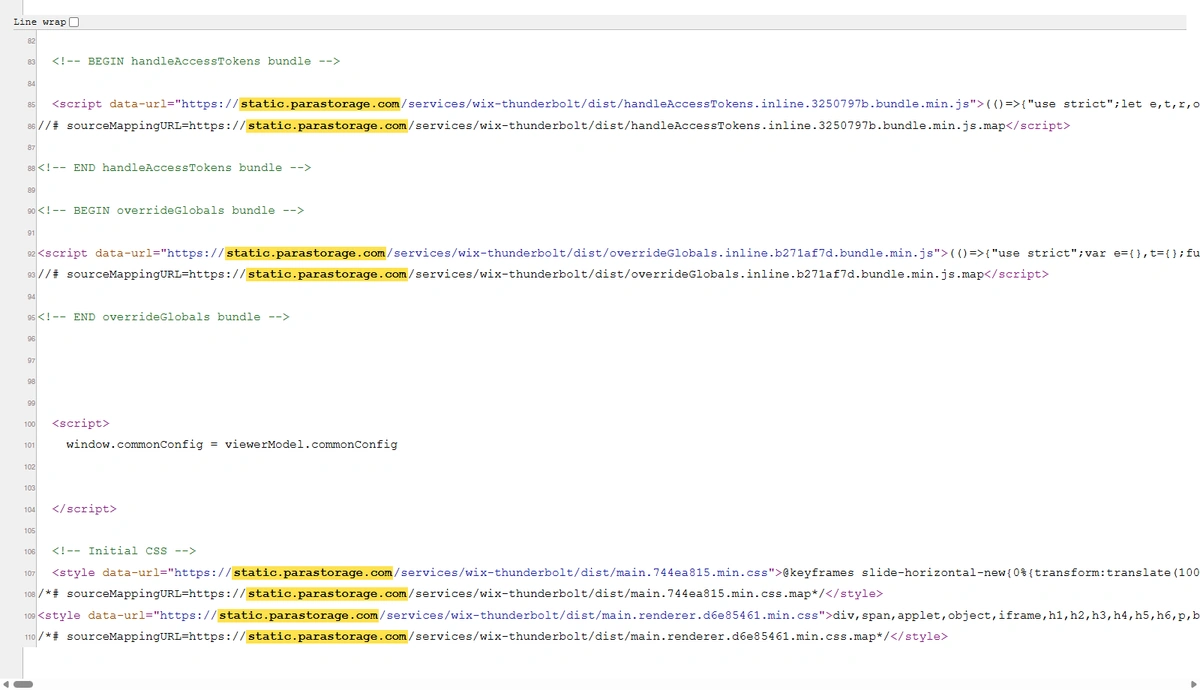Click the main.renderer.d6e85461.min.css URL on line 109

pos(490,615)
